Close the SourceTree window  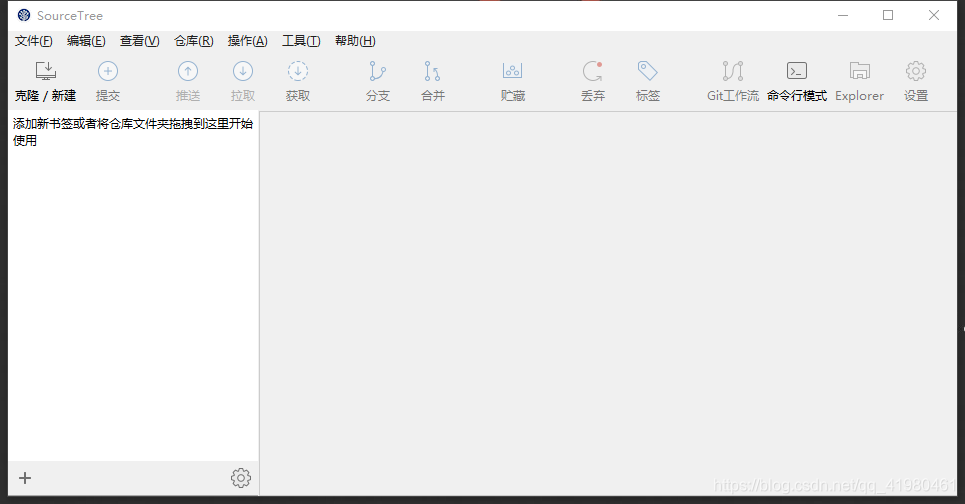[x=934, y=15]
